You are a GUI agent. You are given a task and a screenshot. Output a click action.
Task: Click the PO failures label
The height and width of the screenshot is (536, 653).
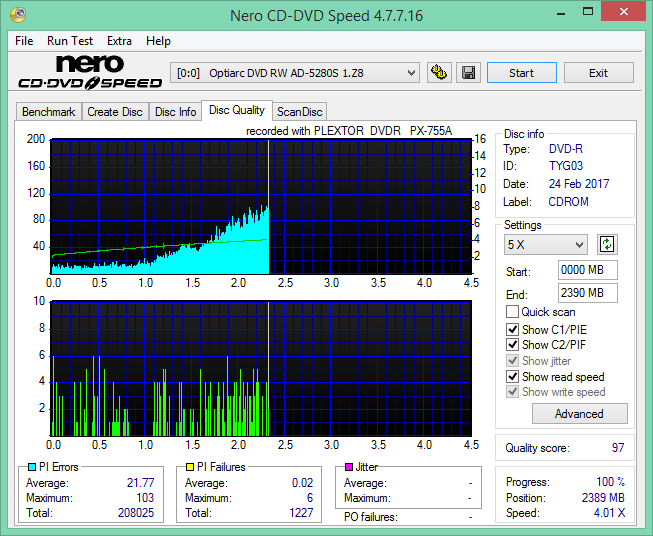(x=371, y=517)
